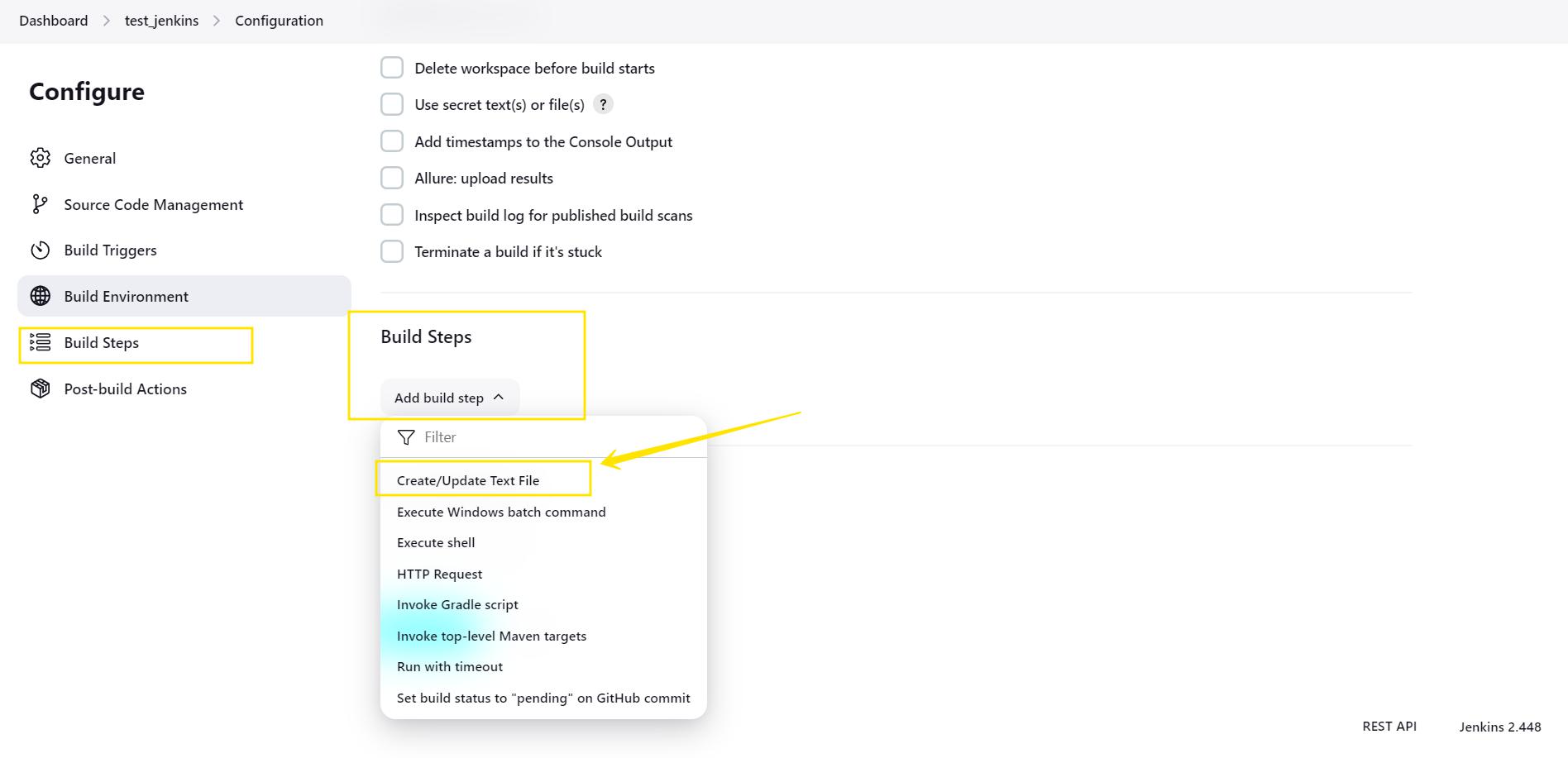Open the REST API link

(x=1389, y=726)
